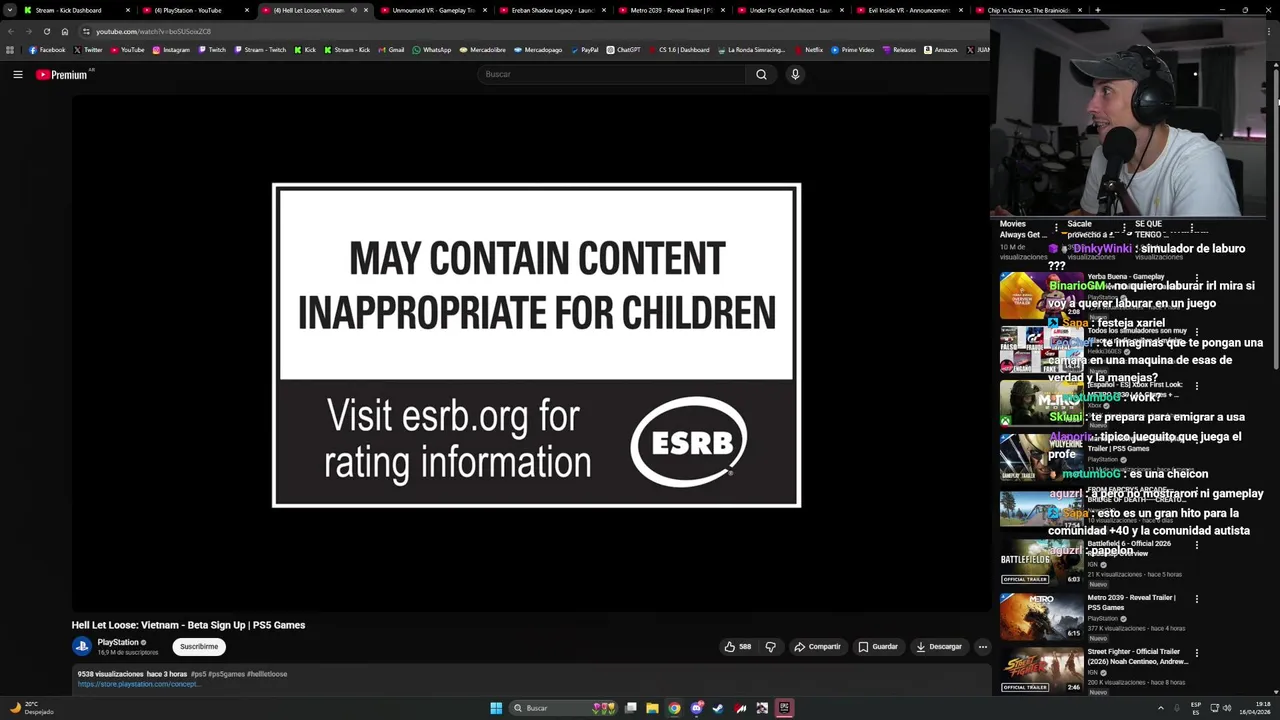Image resolution: width=1280 pixels, height=720 pixels.
Task: Reload the page with refresh icon
Action: (x=46, y=31)
